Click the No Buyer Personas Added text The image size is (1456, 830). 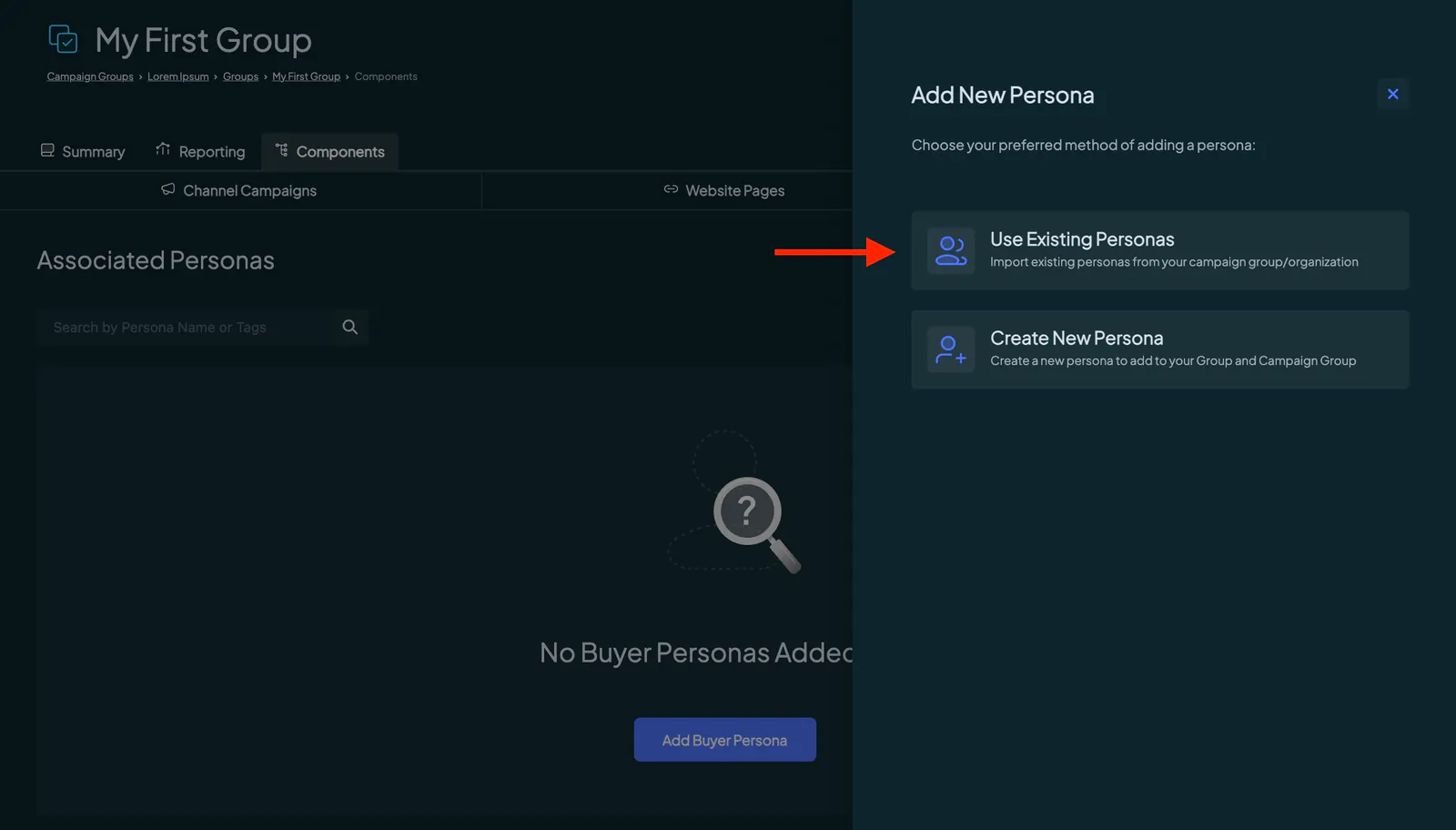[696, 653]
